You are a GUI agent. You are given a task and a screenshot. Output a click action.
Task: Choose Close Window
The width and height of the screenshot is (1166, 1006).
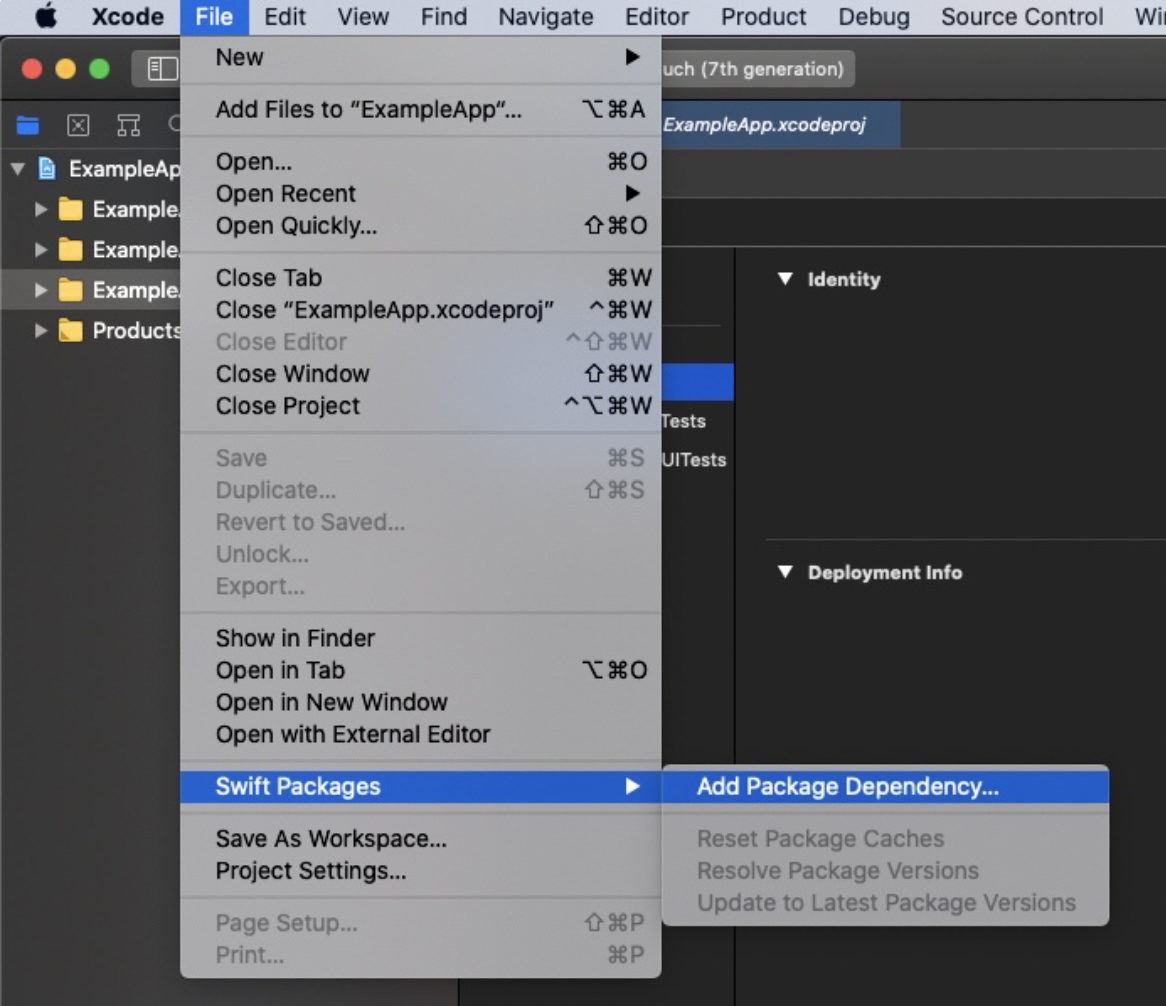click(x=420, y=373)
